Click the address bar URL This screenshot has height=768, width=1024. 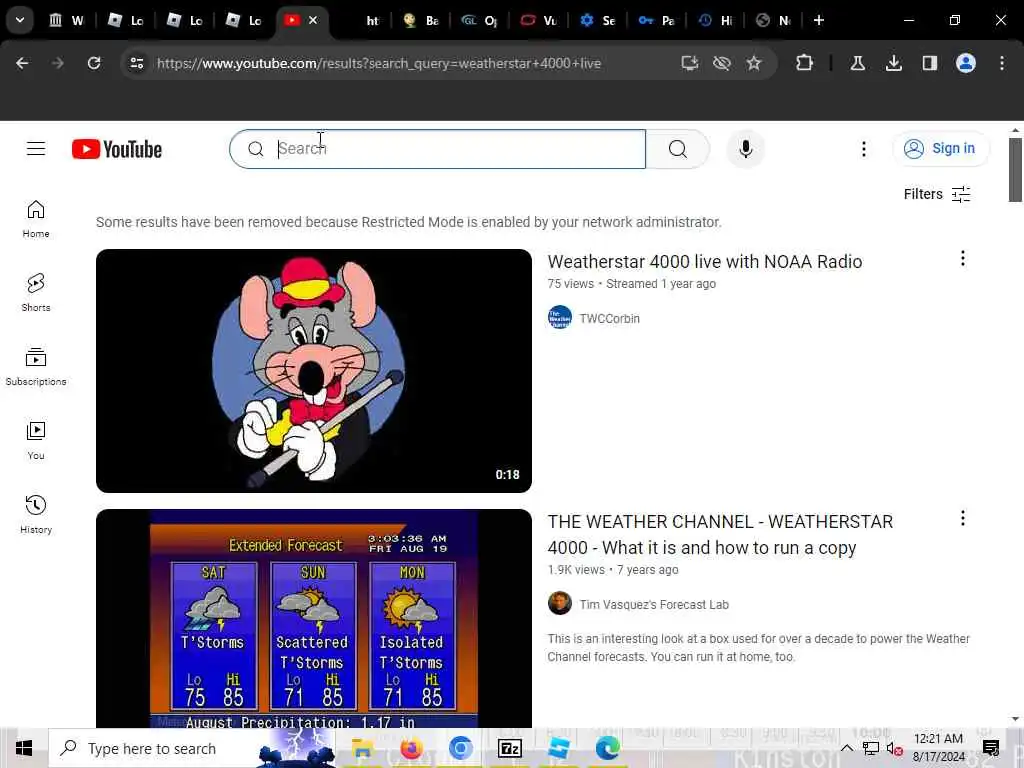(x=379, y=63)
